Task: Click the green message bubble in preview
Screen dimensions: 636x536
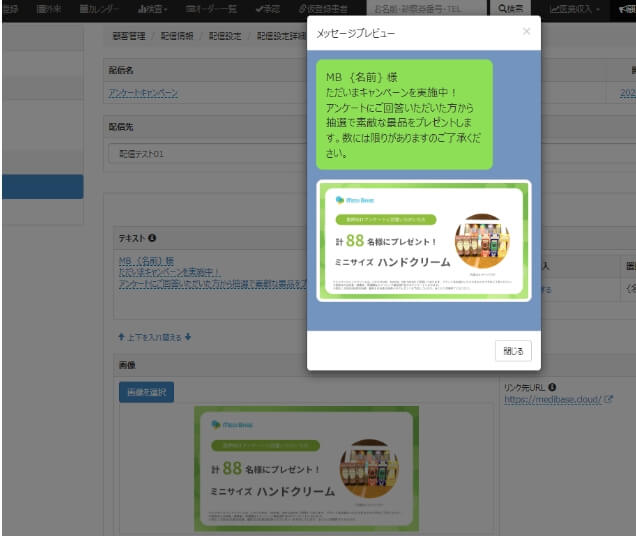Action: [404, 114]
